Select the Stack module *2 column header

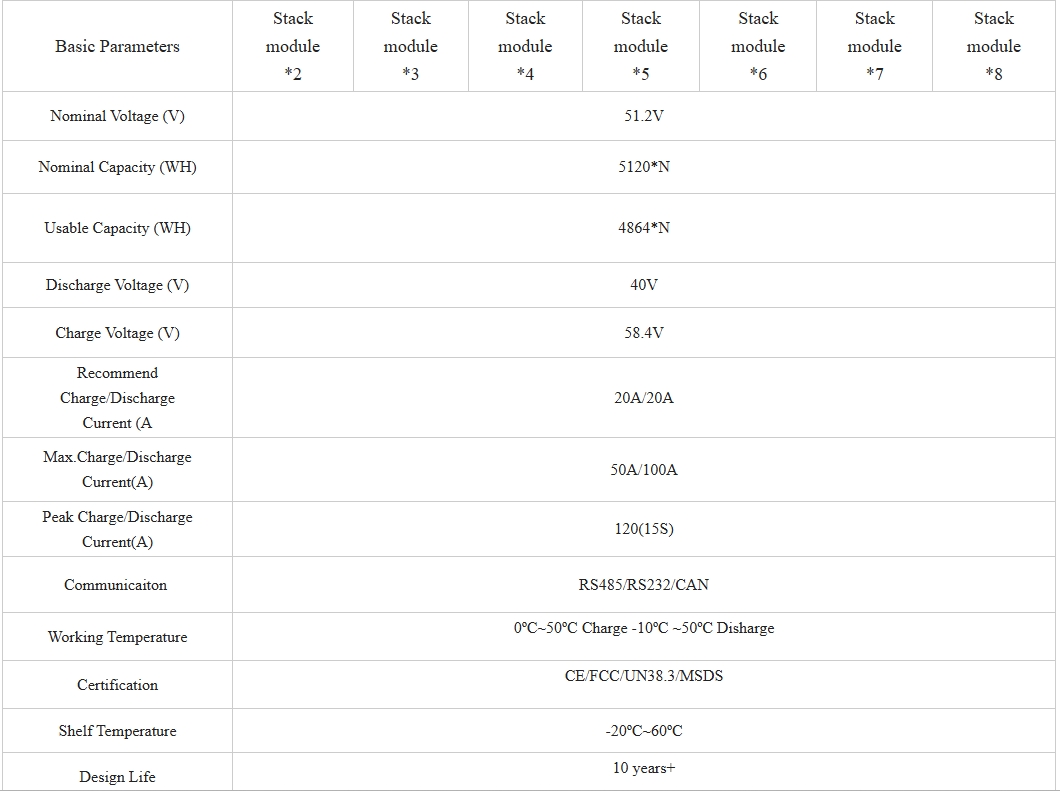pyautogui.click(x=293, y=46)
